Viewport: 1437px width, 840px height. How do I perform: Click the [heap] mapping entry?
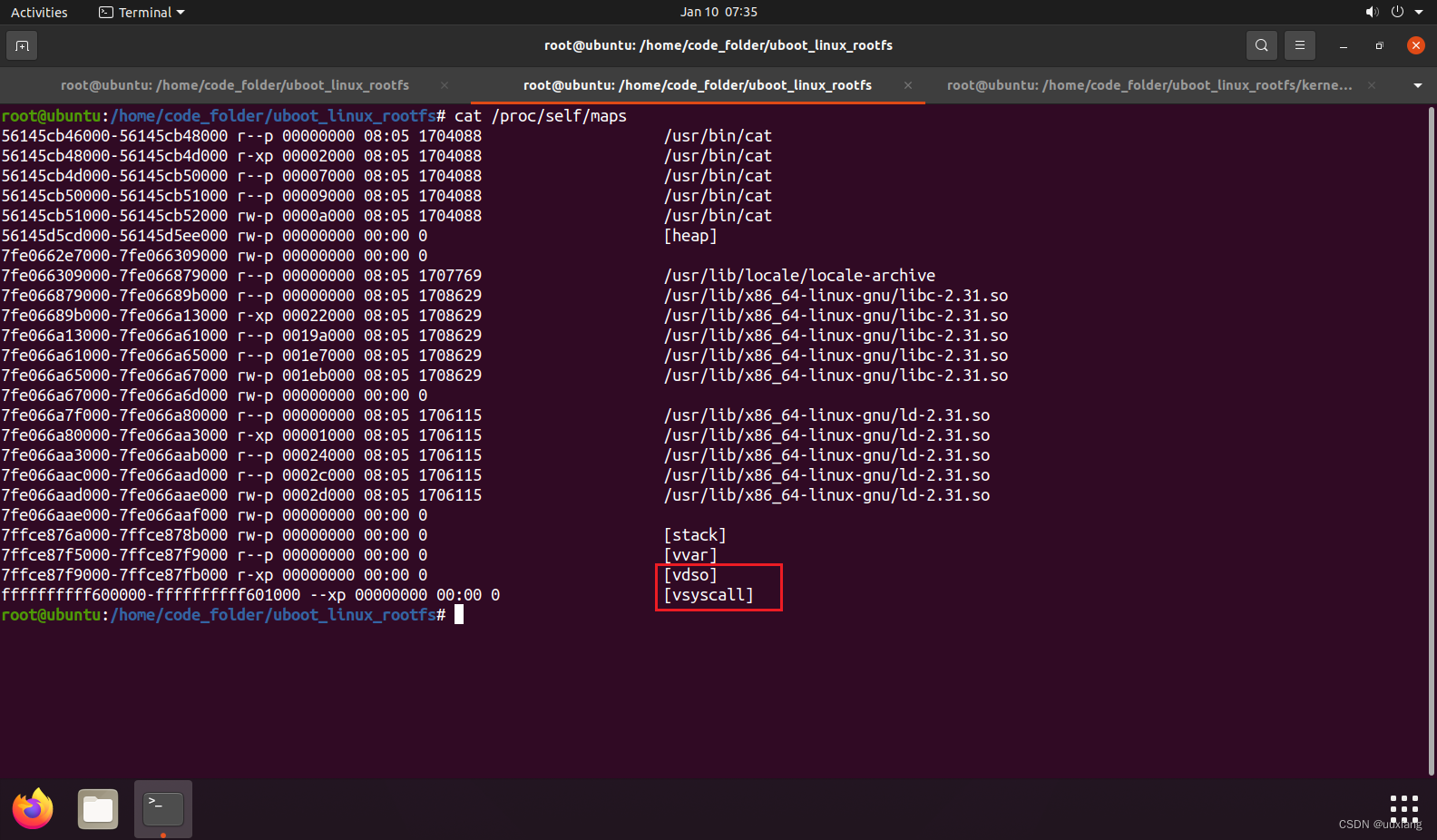coord(690,236)
